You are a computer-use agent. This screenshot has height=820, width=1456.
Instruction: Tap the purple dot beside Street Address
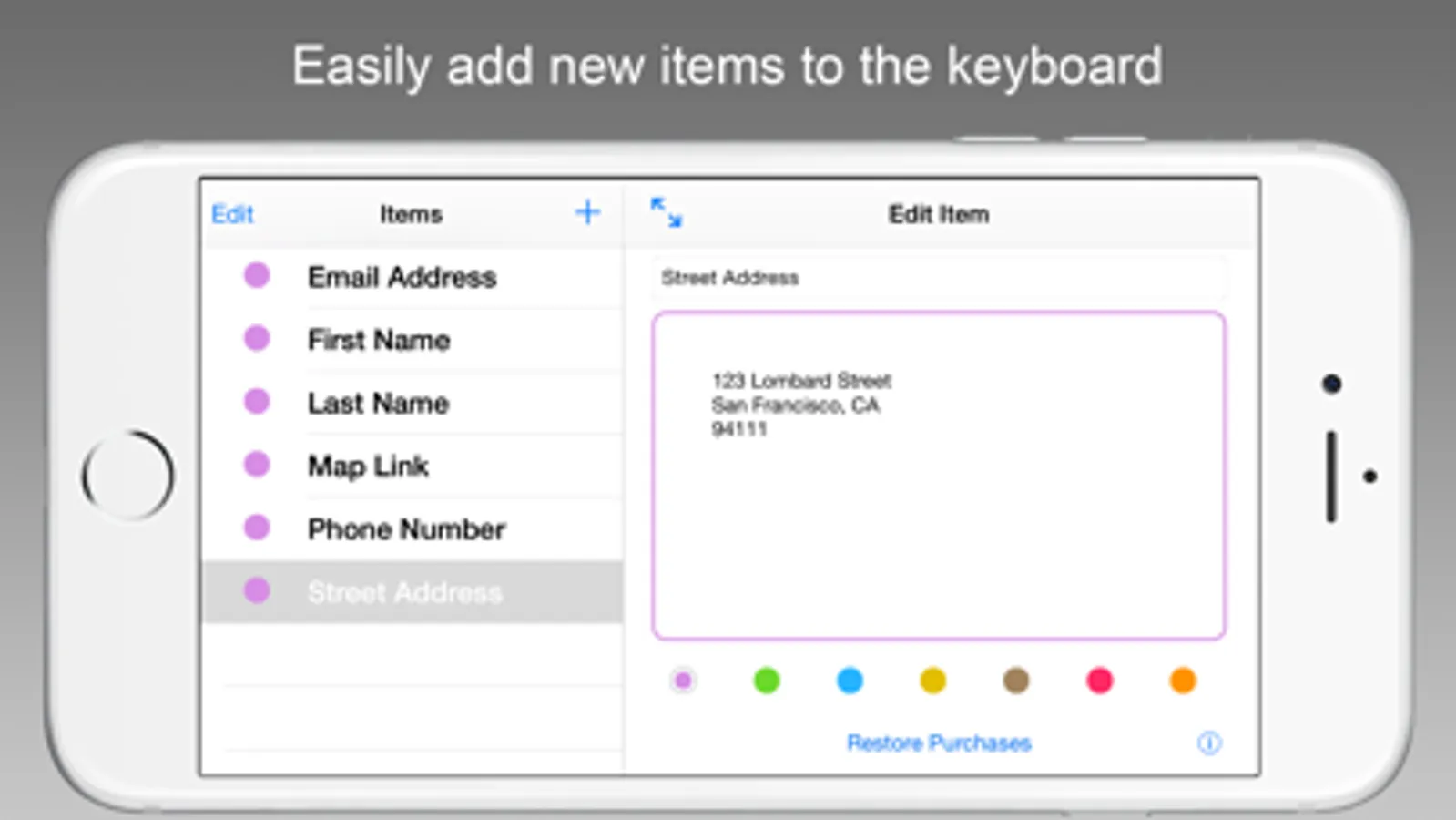pos(257,590)
